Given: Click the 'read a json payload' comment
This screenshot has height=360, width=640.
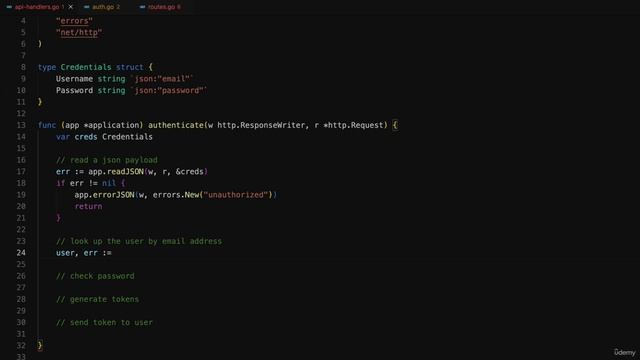Looking at the screenshot, I should [x=107, y=160].
